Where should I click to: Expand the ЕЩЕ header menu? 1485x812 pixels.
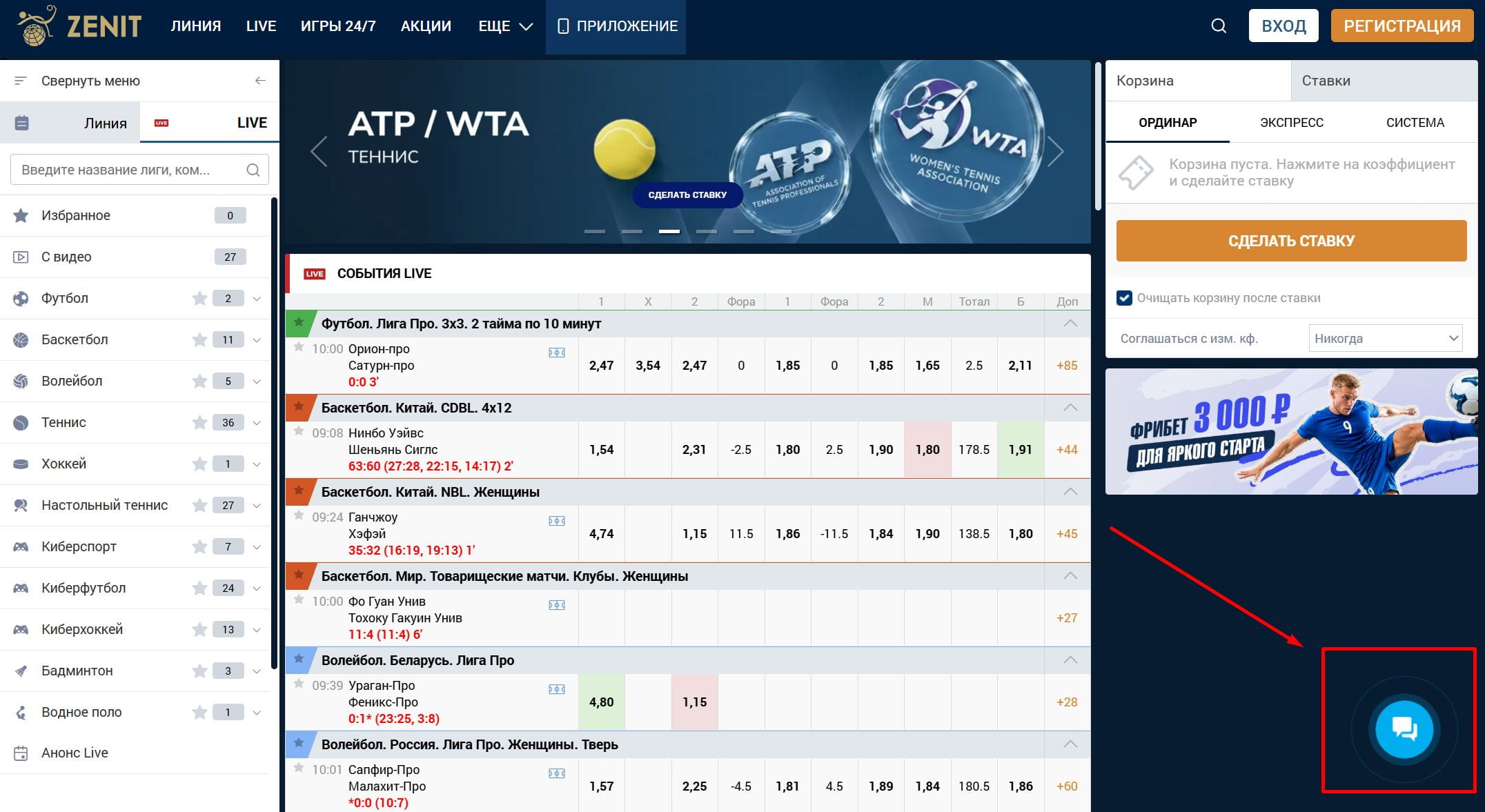[506, 26]
